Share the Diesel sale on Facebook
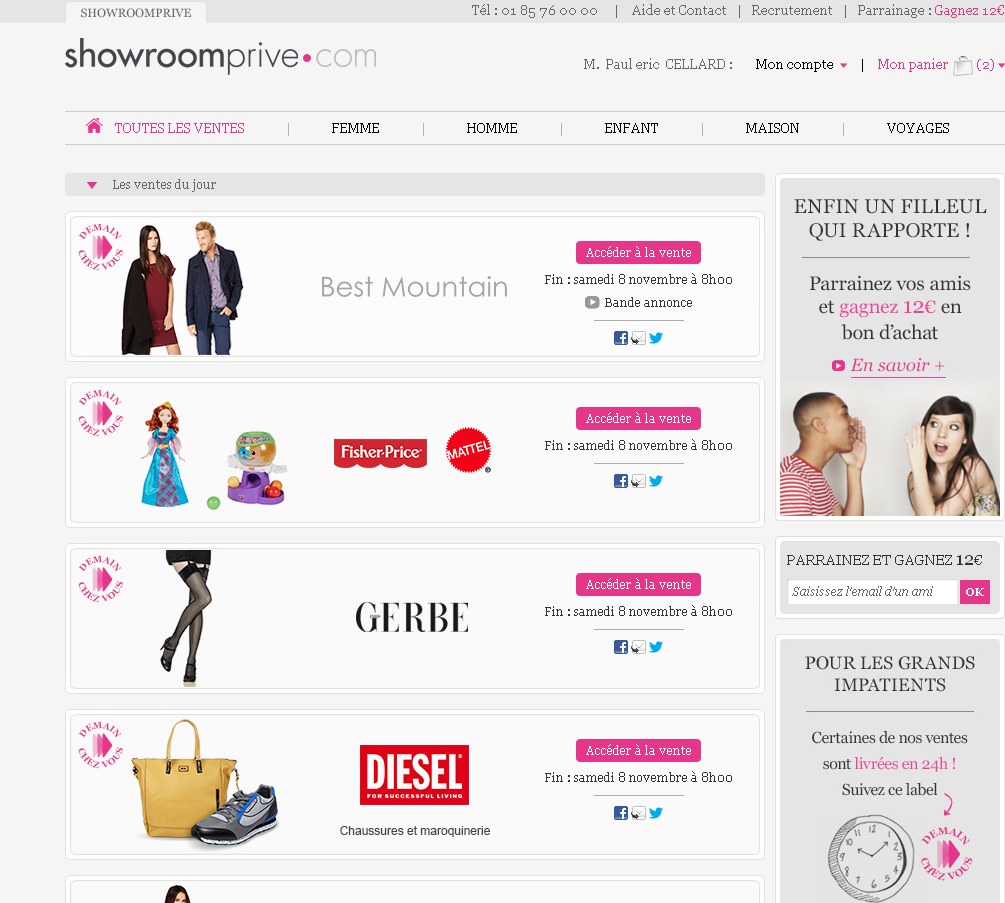 click(x=620, y=813)
